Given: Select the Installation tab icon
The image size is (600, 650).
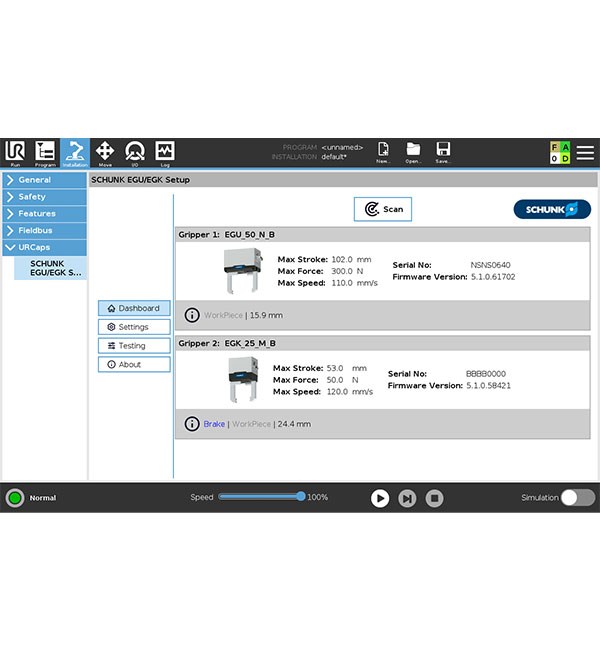Looking at the screenshot, I should pos(75,153).
